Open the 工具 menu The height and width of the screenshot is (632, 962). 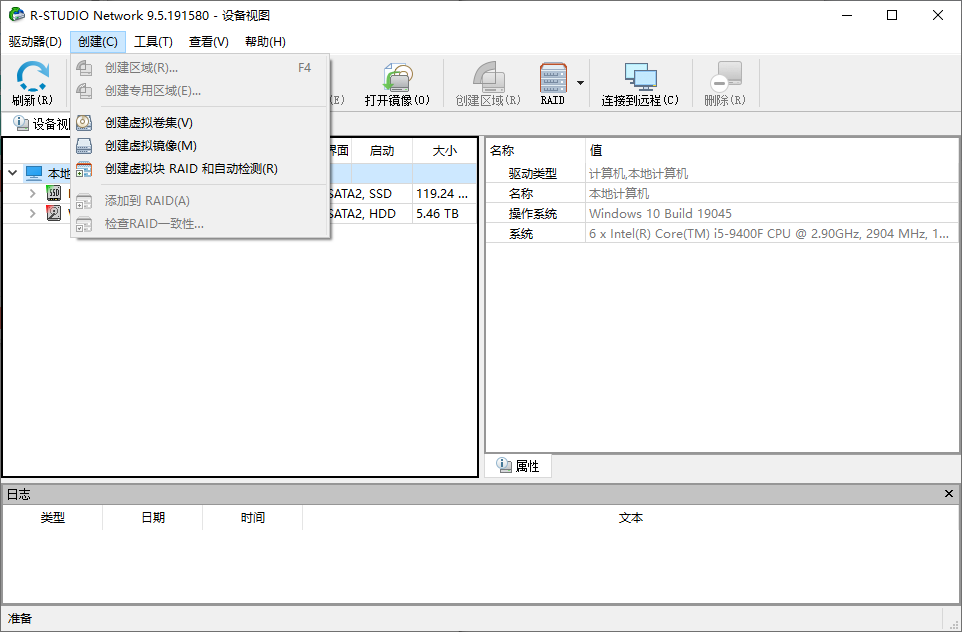click(x=151, y=41)
